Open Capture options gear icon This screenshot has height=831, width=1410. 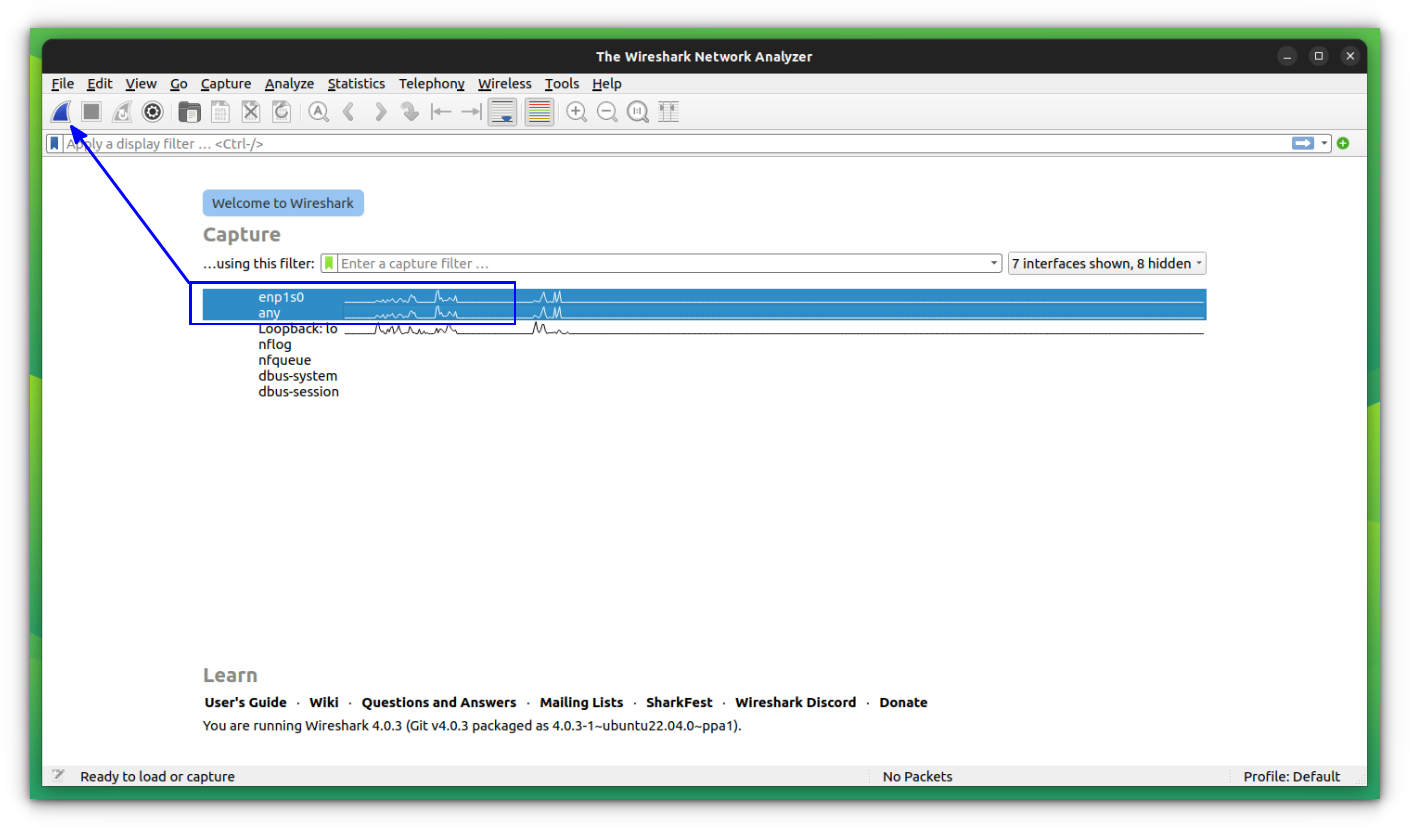[x=152, y=112]
